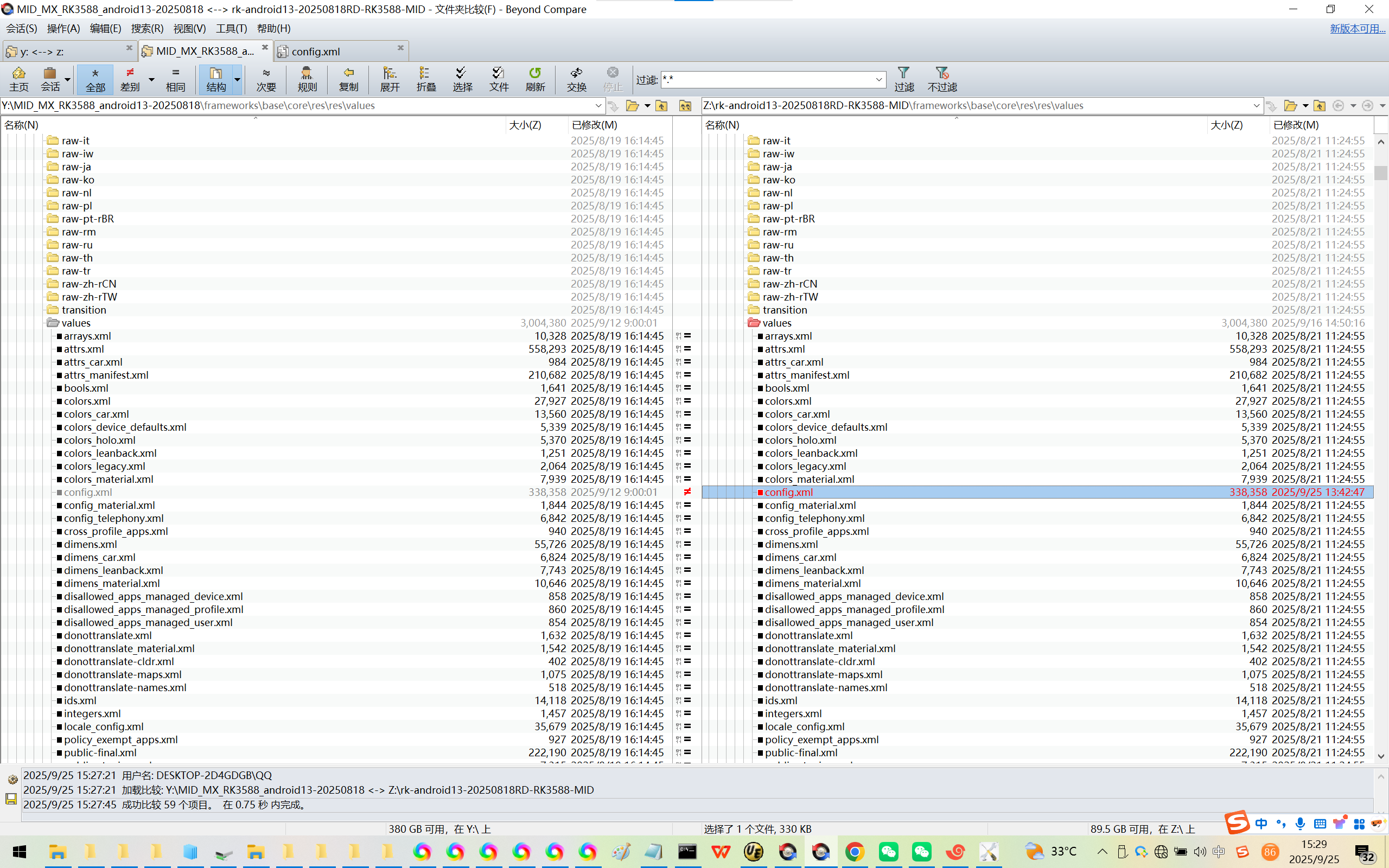Toggle the Show Differences (差别) filter
Screen dimensions: 1389x868
(x=130, y=79)
